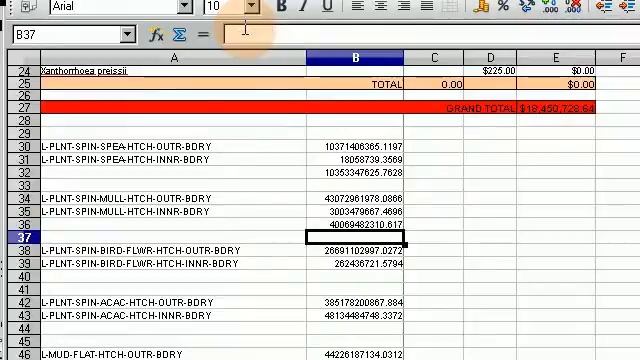The height and width of the screenshot is (360, 640).
Task: Align cell contents left
Action: pyautogui.click(x=358, y=6)
